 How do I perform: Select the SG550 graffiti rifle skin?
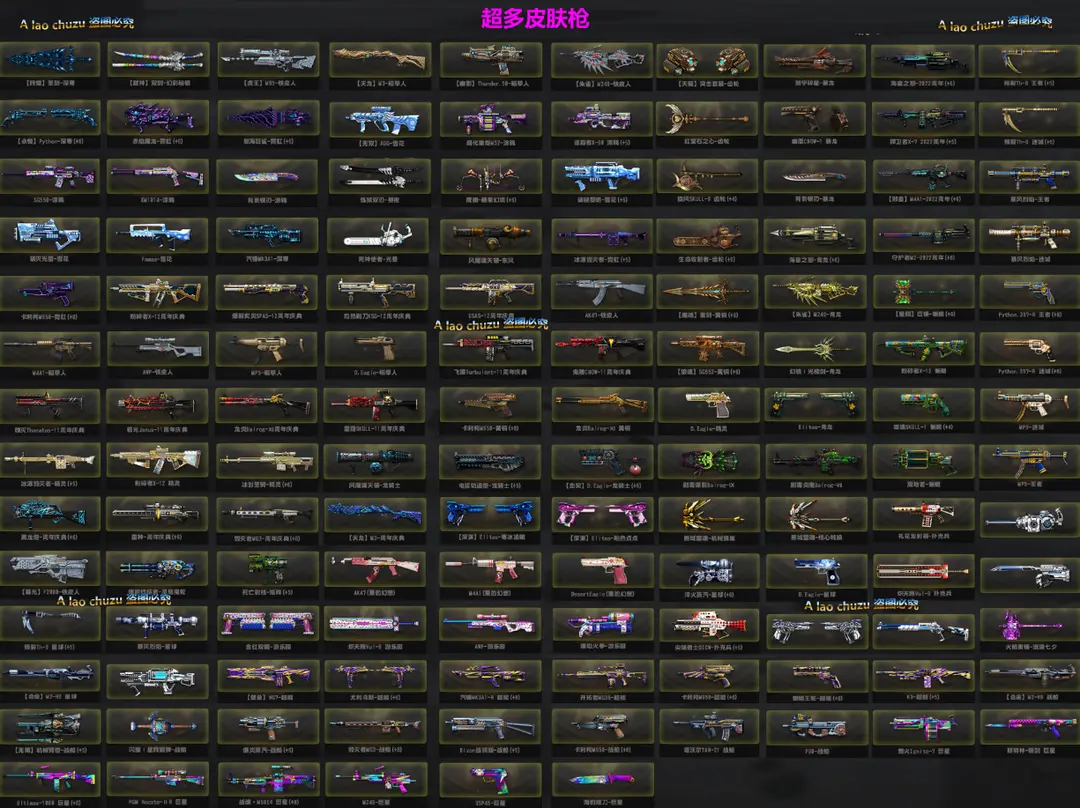[50, 177]
